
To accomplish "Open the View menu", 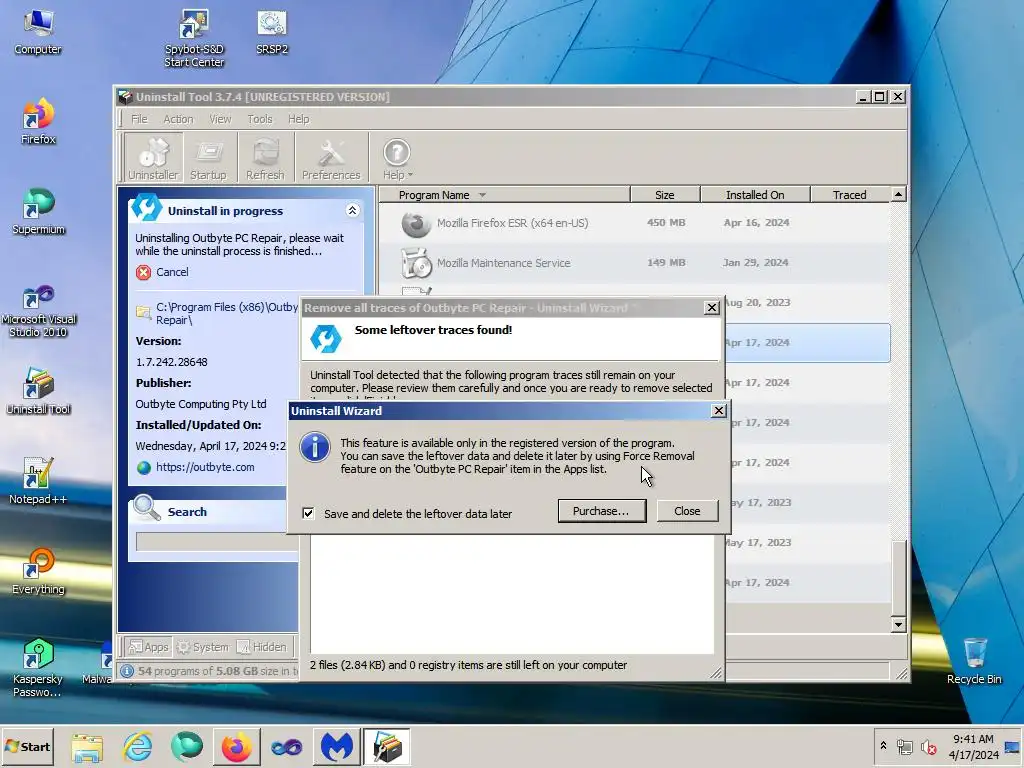I will 220,119.
